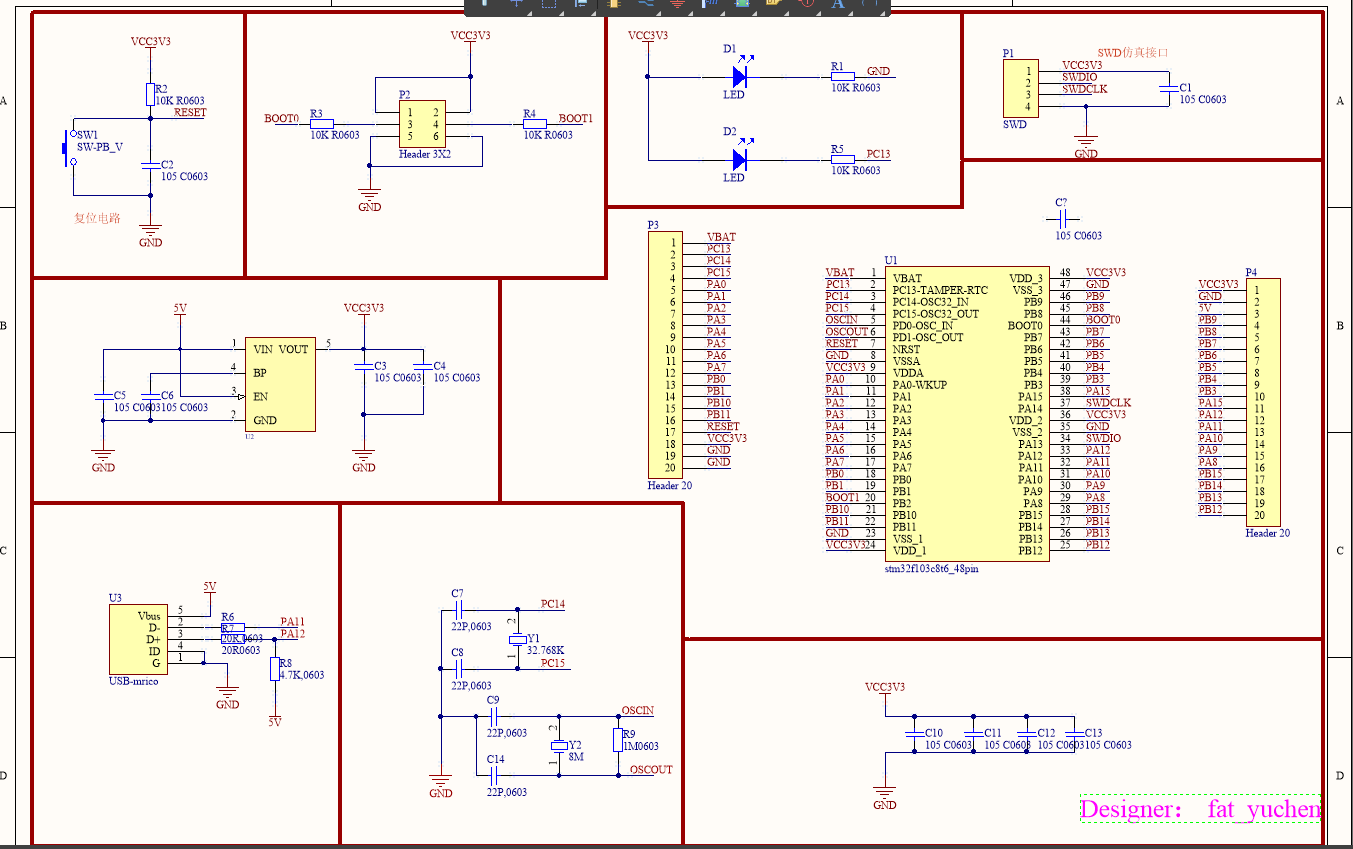
Task: Choose the GND power port tool in the toolbar
Action: pyautogui.click(x=677, y=4)
